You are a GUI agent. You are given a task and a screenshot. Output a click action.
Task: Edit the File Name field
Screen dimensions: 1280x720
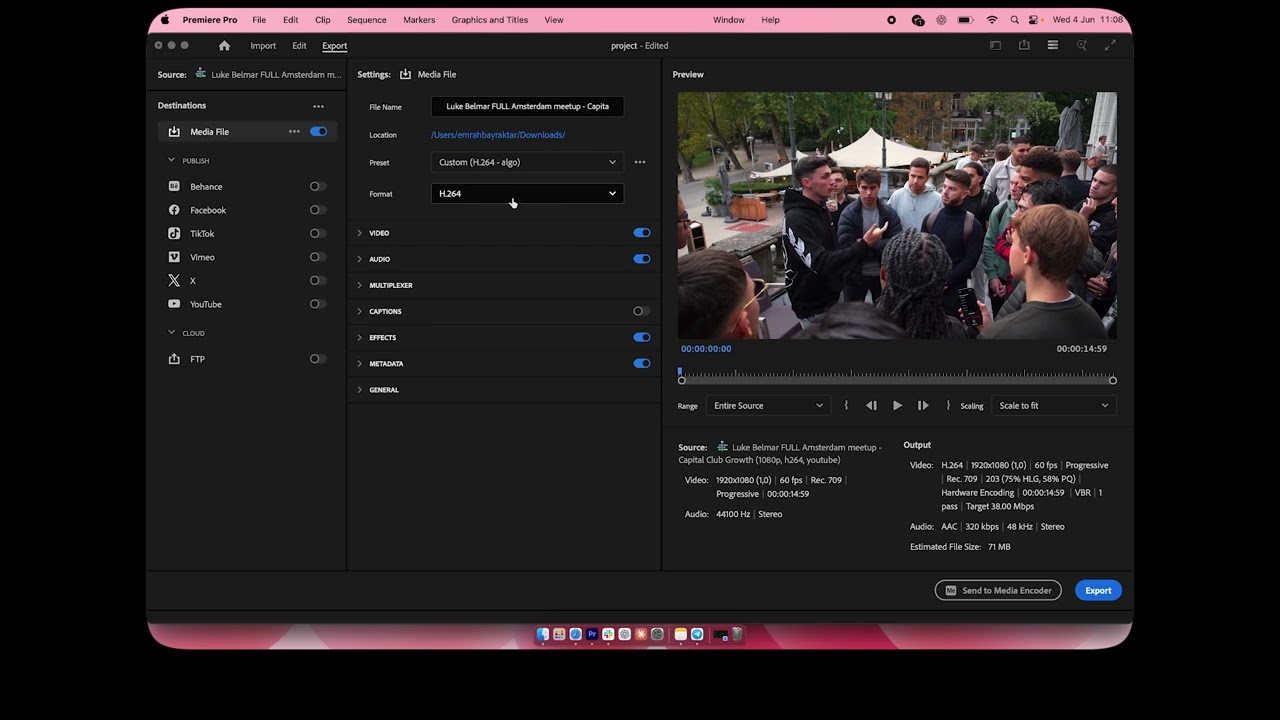click(527, 106)
